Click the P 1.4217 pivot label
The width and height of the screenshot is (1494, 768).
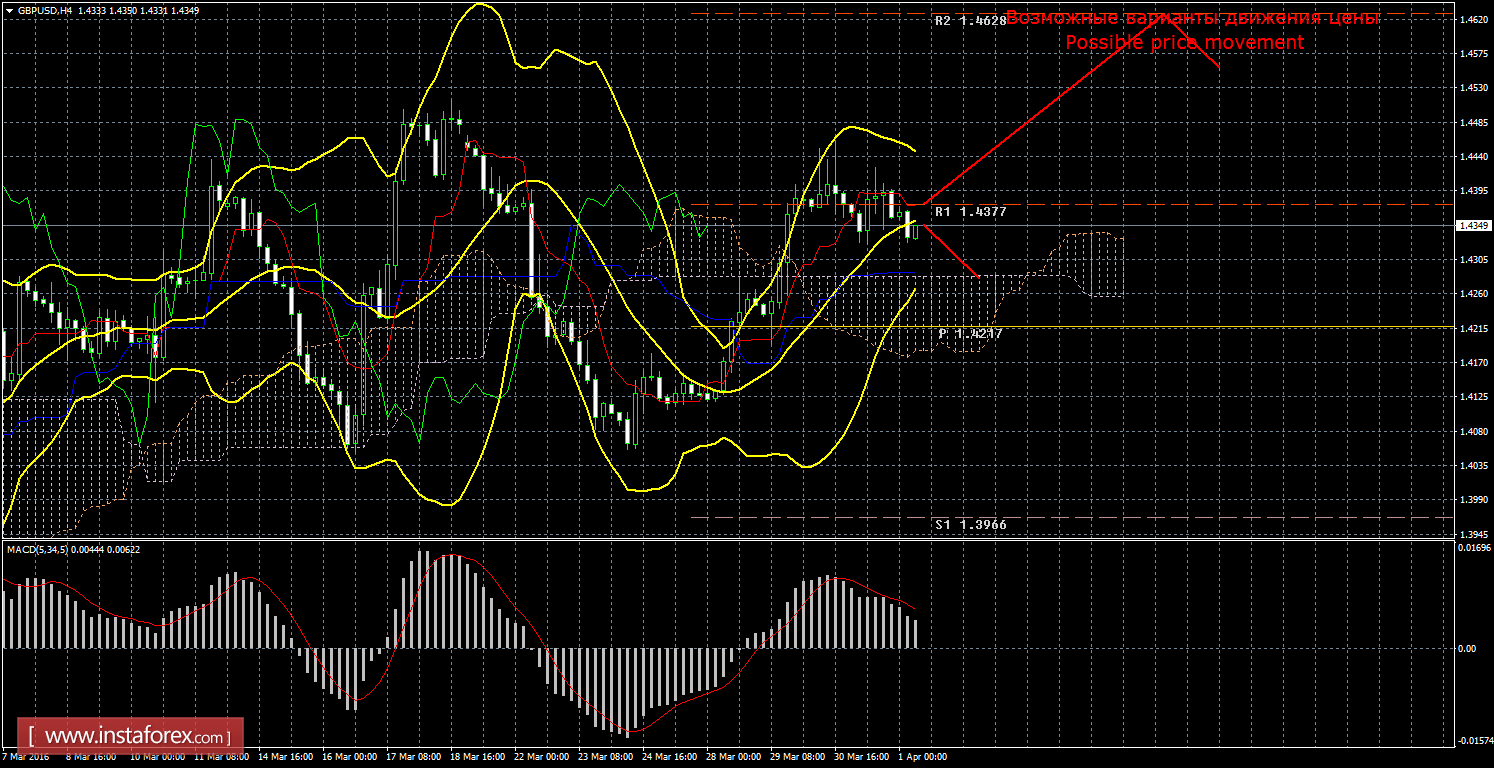tap(970, 333)
